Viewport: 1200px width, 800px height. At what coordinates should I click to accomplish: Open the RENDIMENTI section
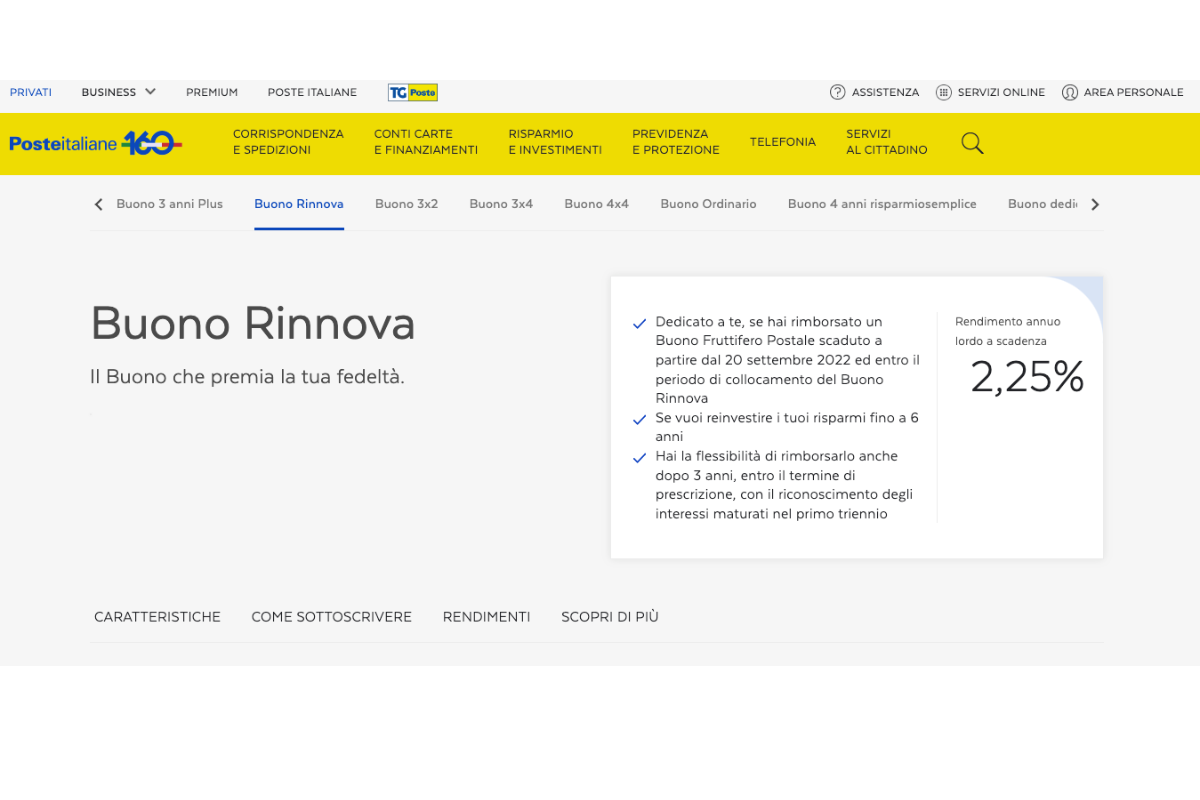click(x=487, y=617)
